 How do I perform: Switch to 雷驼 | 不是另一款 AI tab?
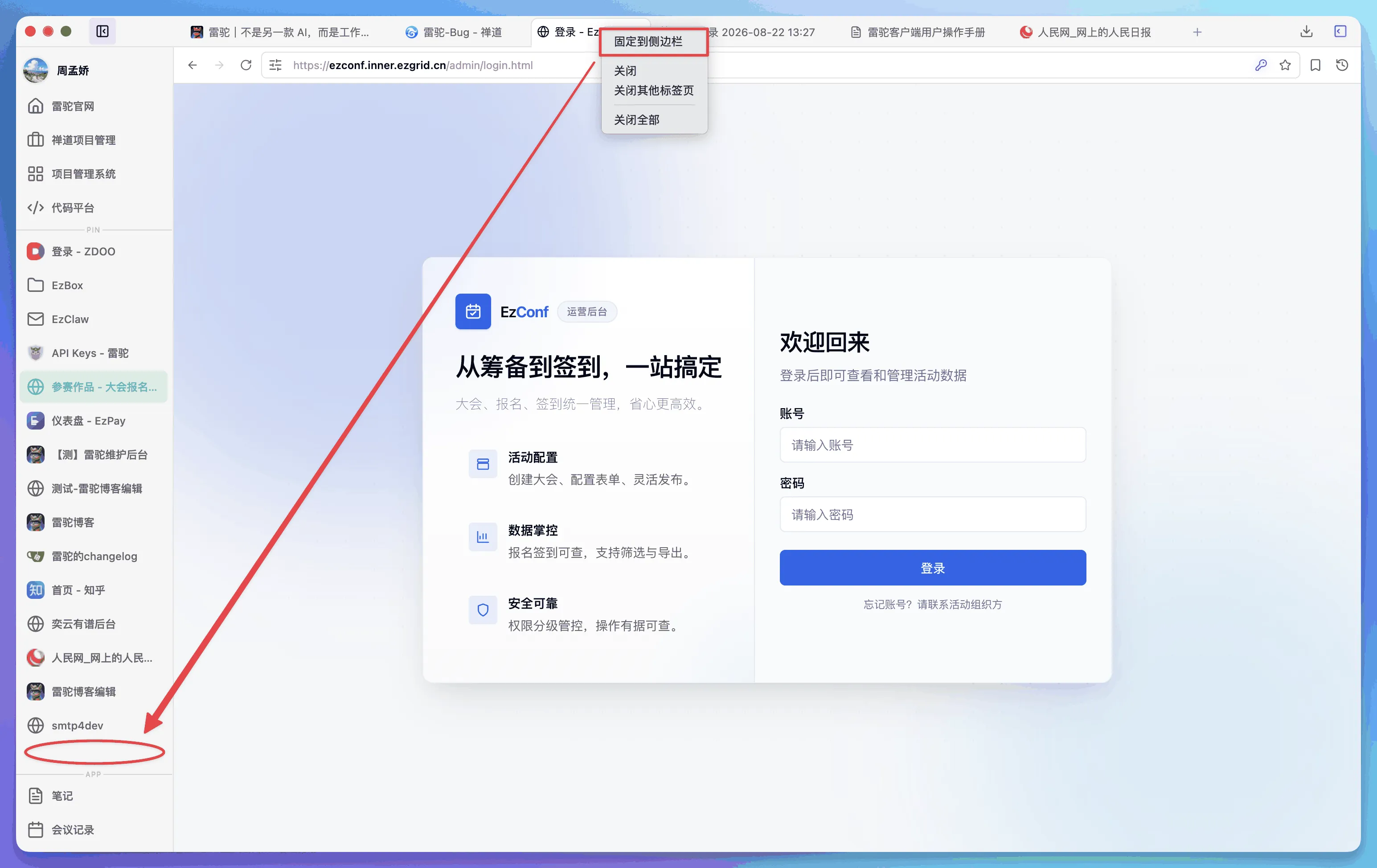(x=279, y=32)
